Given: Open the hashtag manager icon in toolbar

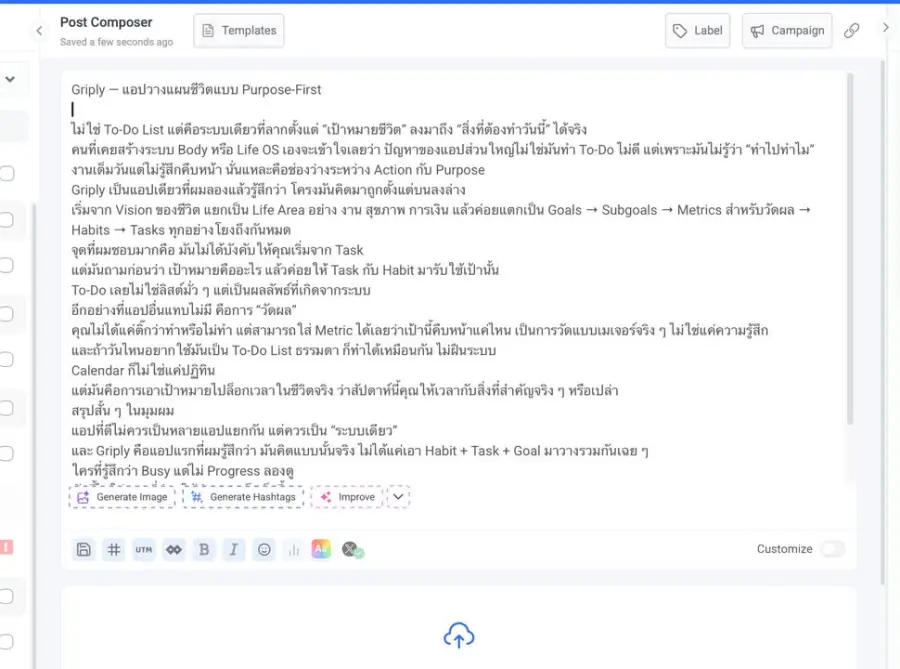Looking at the screenshot, I should tap(114, 550).
